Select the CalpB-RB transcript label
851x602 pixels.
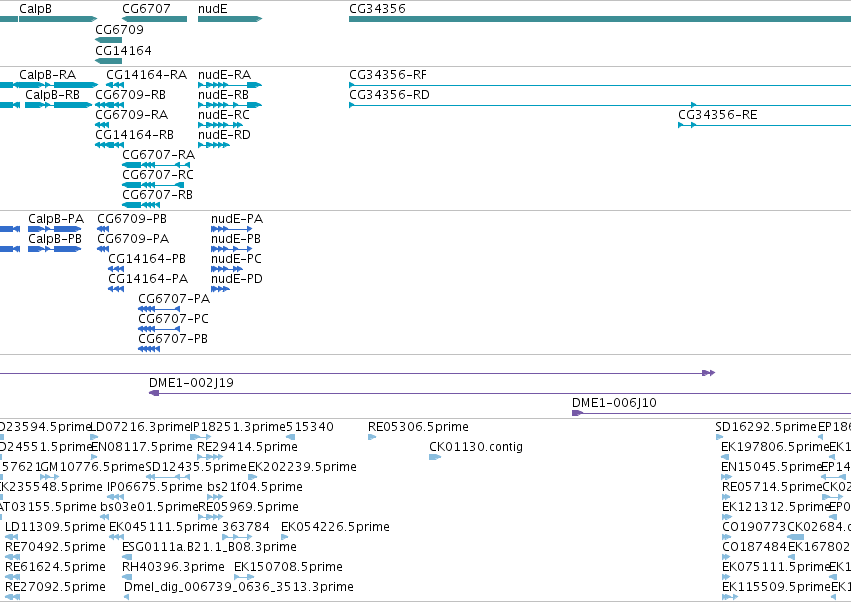(x=53, y=94)
